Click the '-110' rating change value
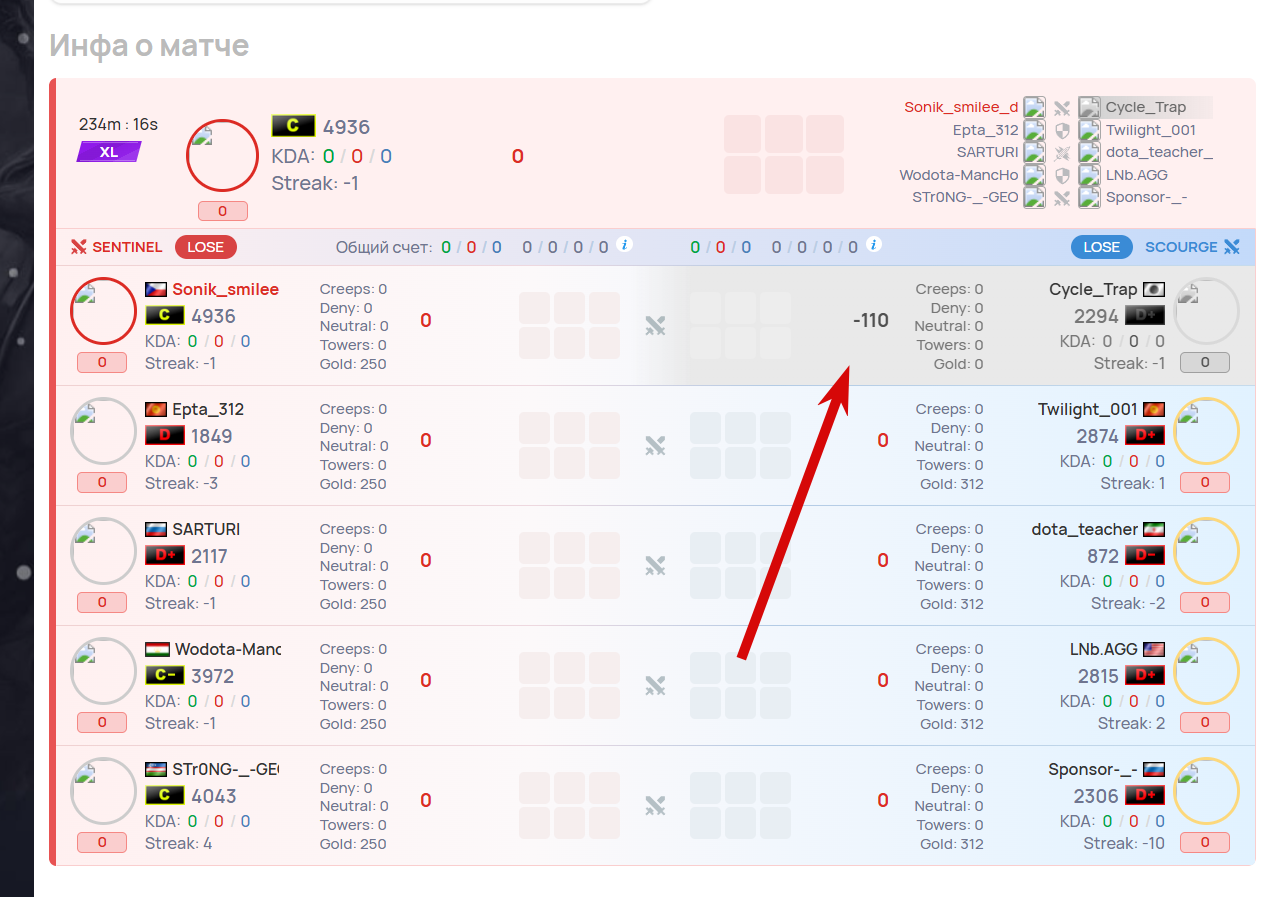Image resolution: width=1268 pixels, height=897 pixels. [x=870, y=320]
